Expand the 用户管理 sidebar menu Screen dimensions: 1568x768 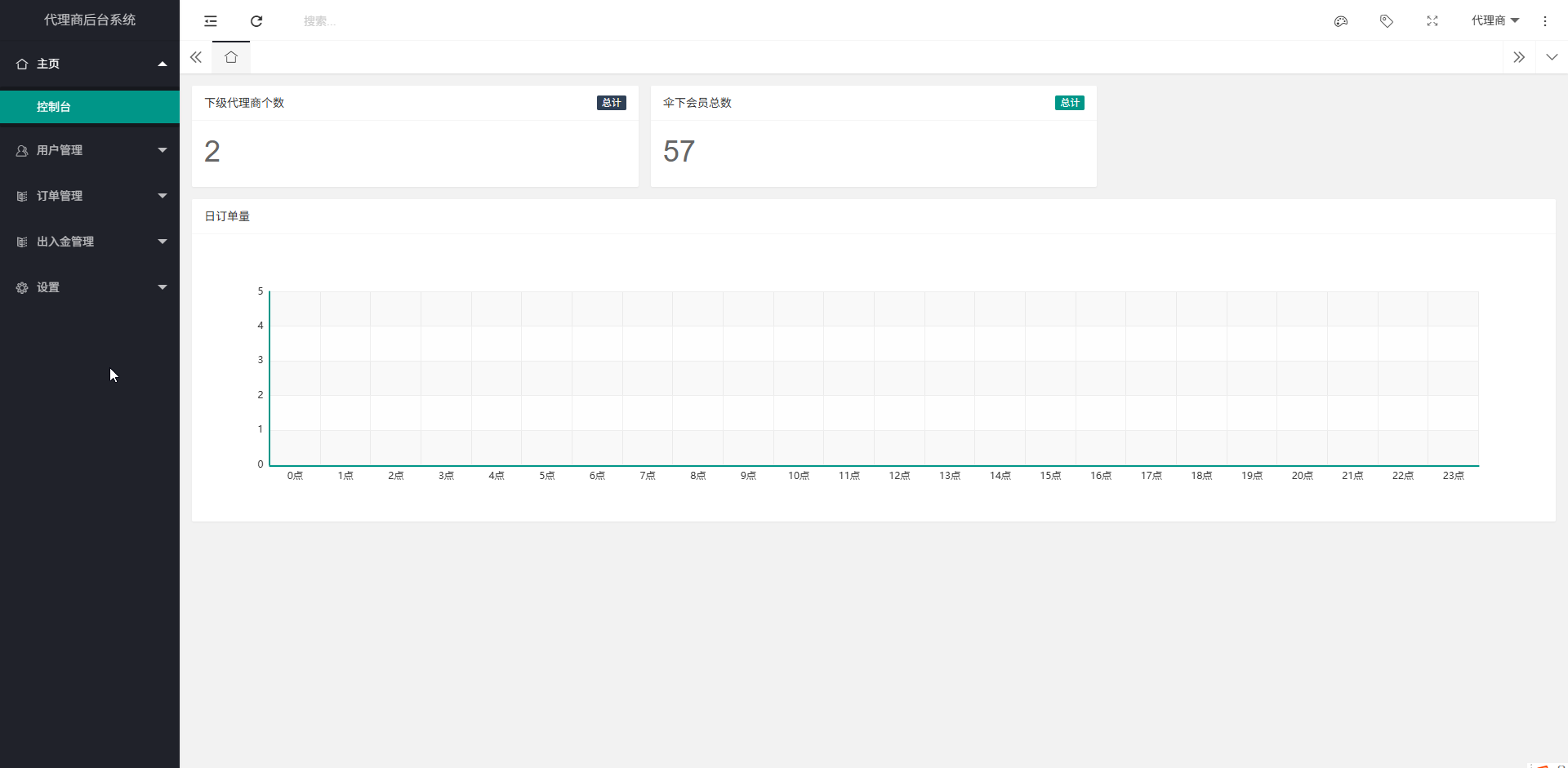point(90,150)
